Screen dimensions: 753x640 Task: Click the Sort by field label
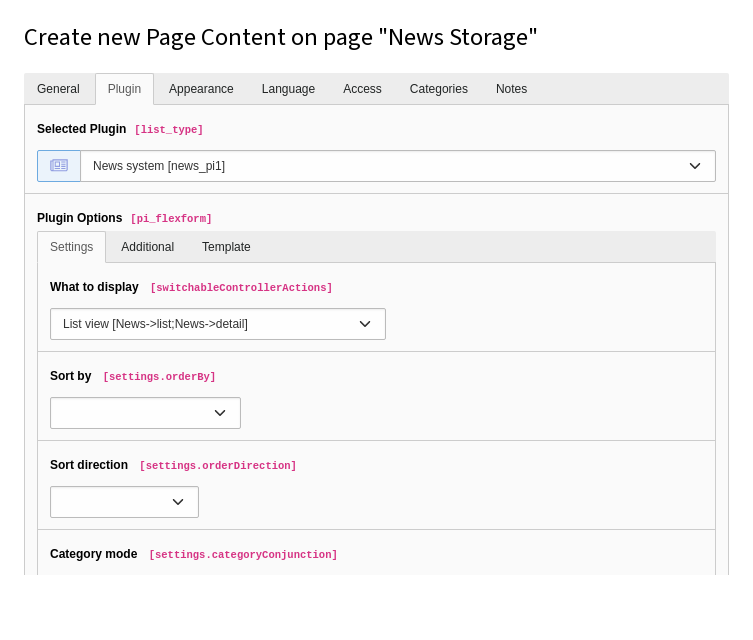pyautogui.click(x=70, y=376)
